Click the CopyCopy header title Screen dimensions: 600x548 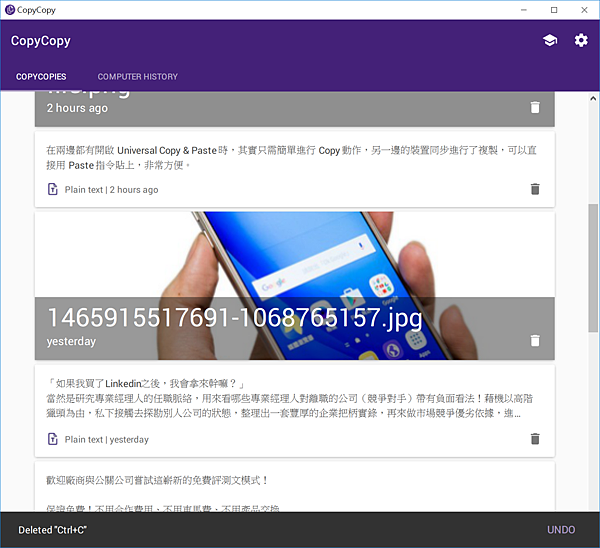(41, 41)
